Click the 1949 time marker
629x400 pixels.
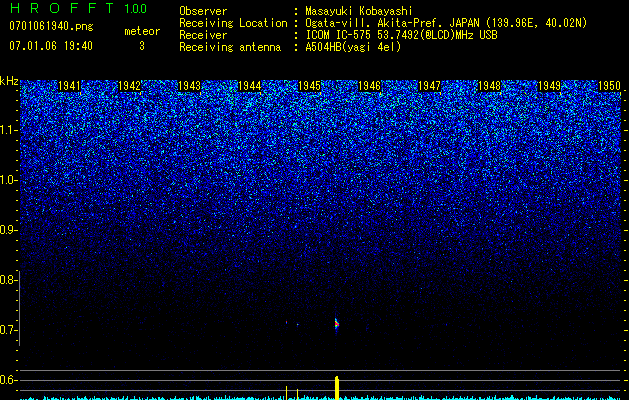pyautogui.click(x=549, y=86)
